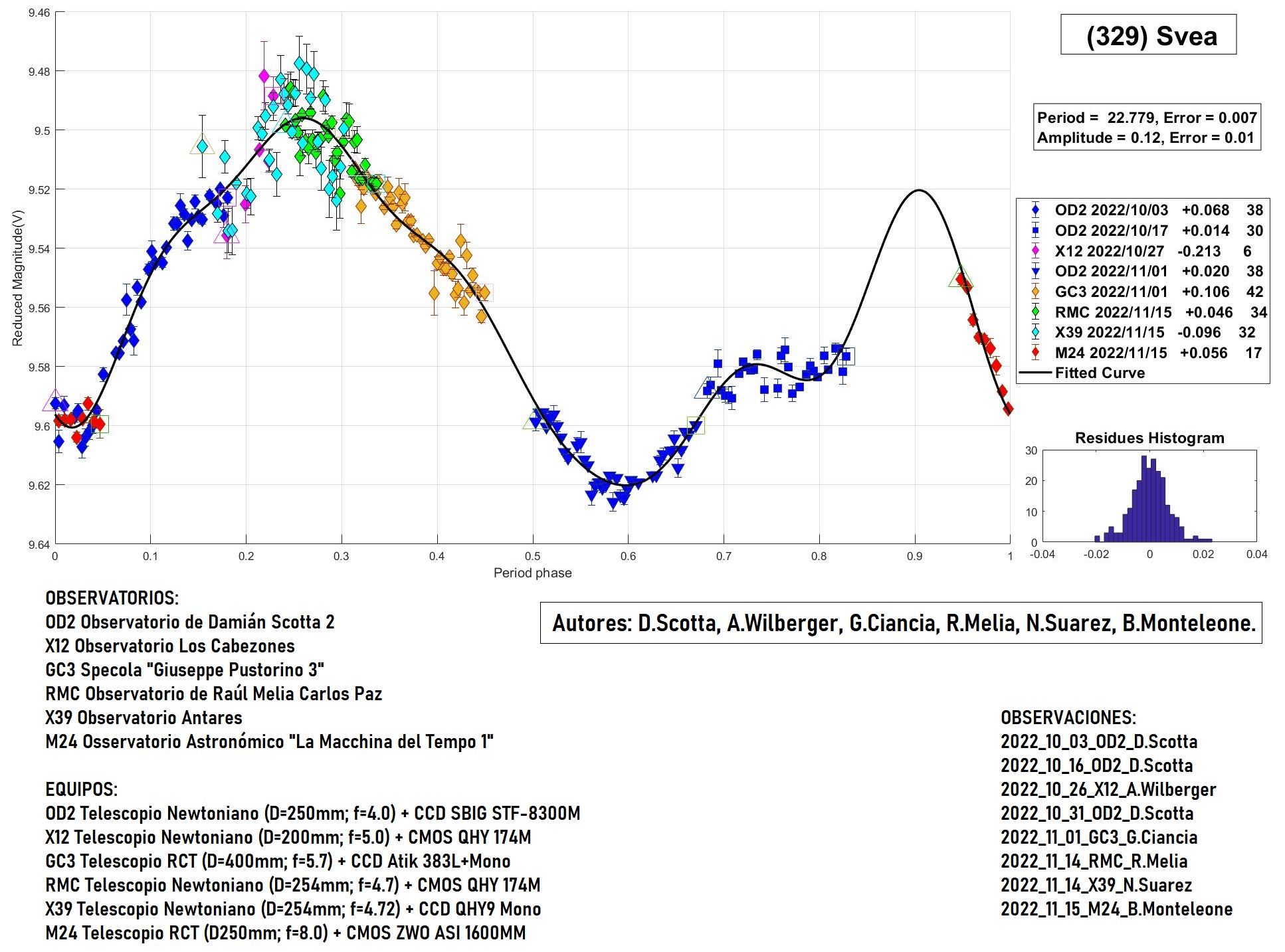The image size is (1285, 952).
Task: Click the 'Period = 22.779, Error = 0.007' text
Action: tap(1147, 118)
